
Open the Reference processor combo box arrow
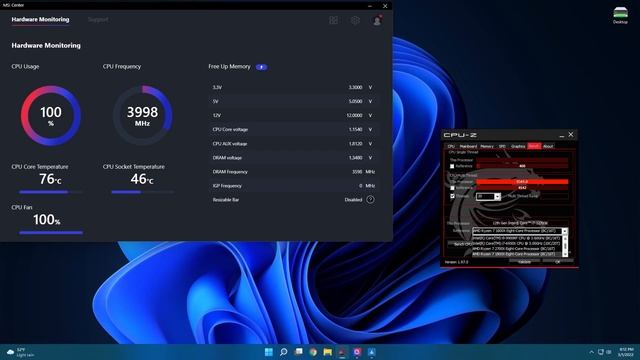point(565,231)
